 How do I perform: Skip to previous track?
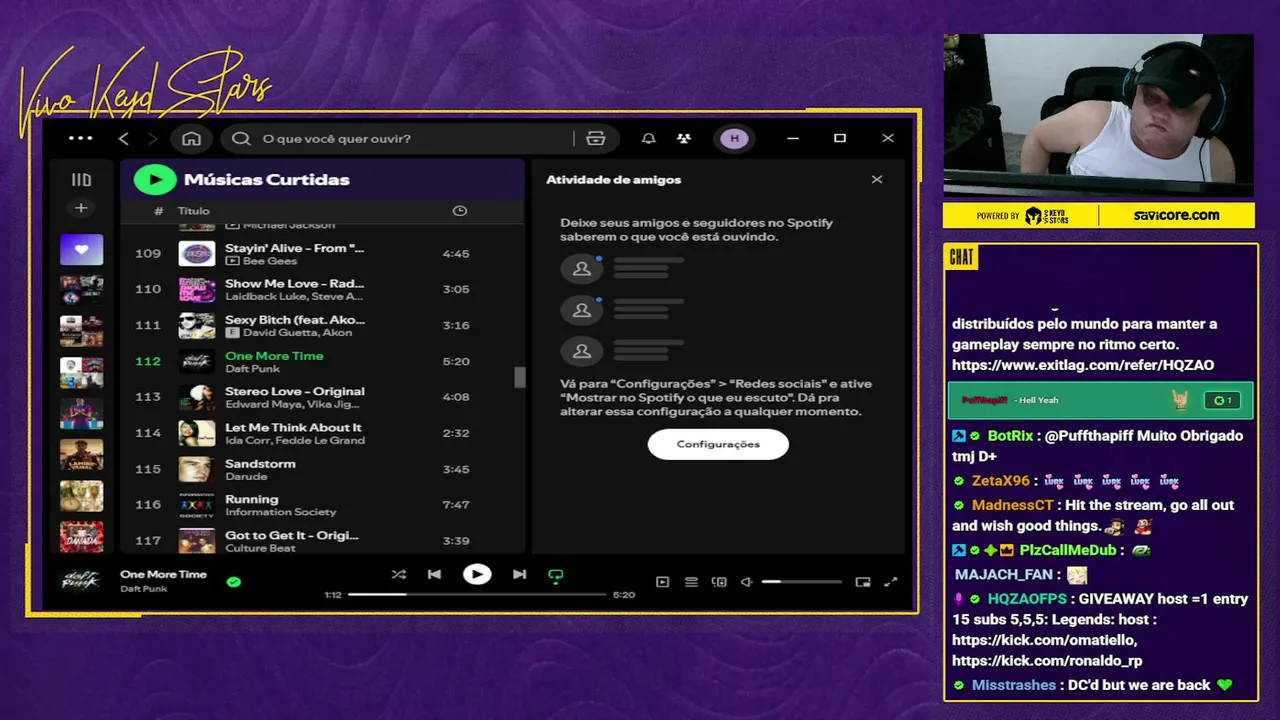coord(434,575)
